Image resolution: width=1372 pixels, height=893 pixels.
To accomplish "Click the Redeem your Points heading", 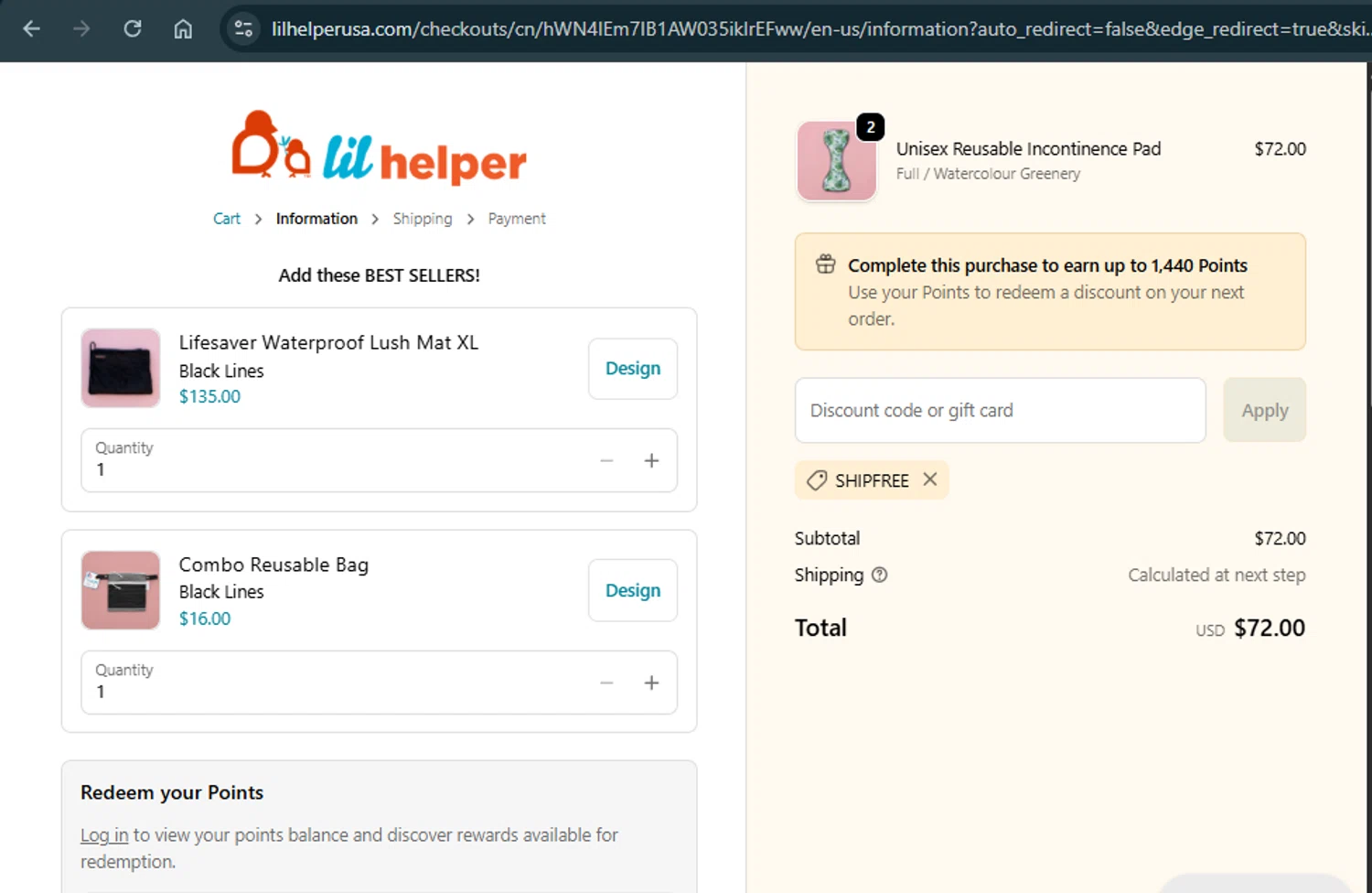I will 172,792.
